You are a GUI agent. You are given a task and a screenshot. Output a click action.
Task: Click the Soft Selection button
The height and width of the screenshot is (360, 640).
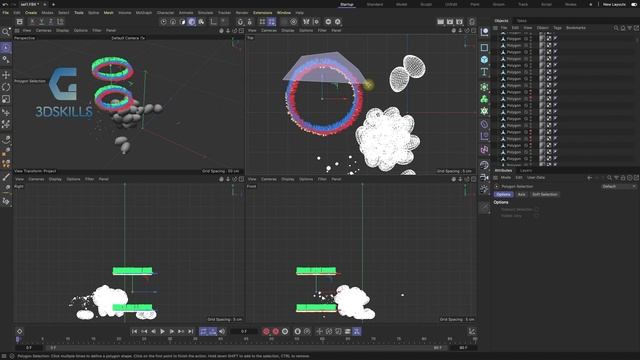pyautogui.click(x=544, y=194)
